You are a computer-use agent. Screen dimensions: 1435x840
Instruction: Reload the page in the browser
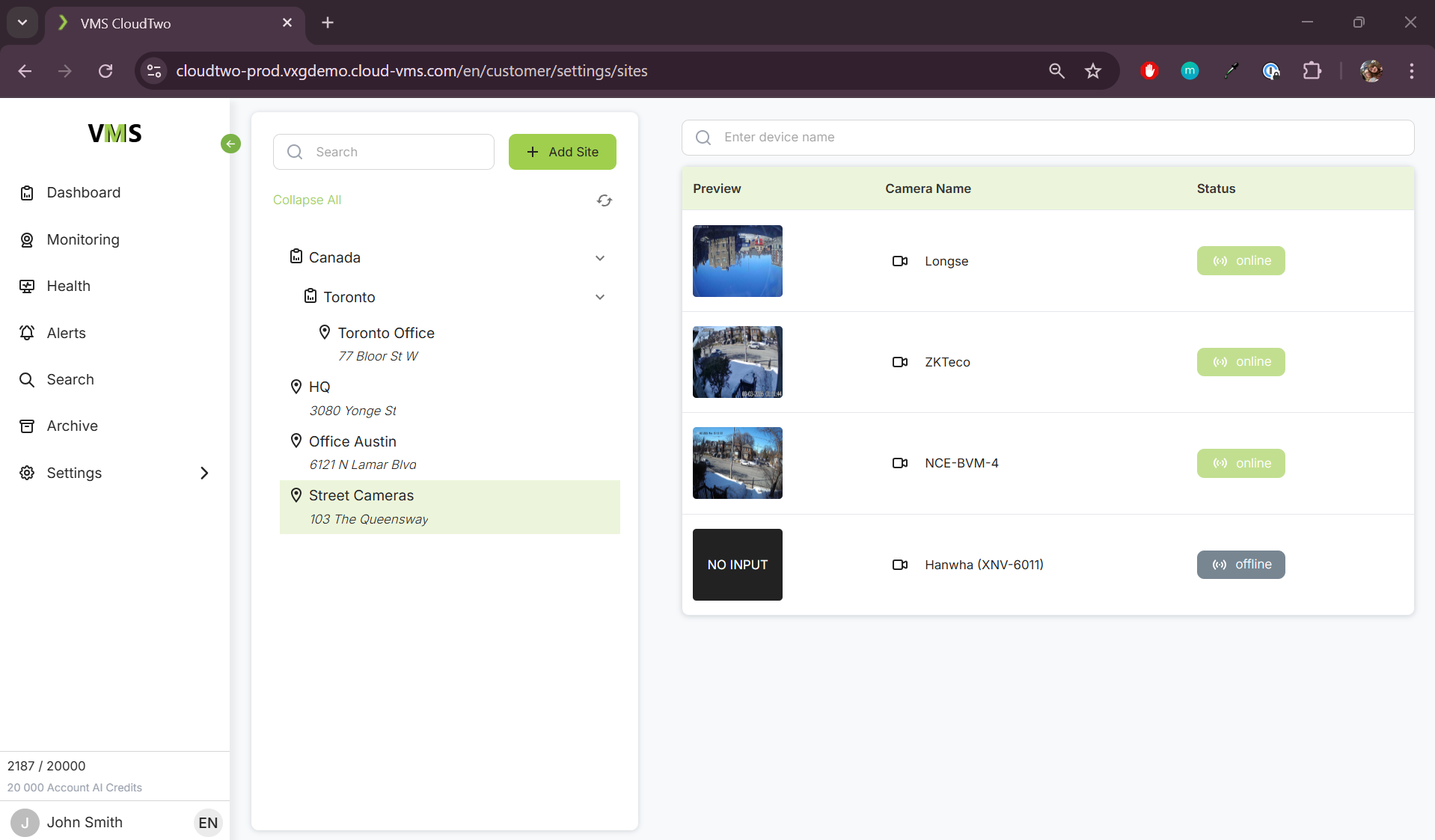click(105, 71)
